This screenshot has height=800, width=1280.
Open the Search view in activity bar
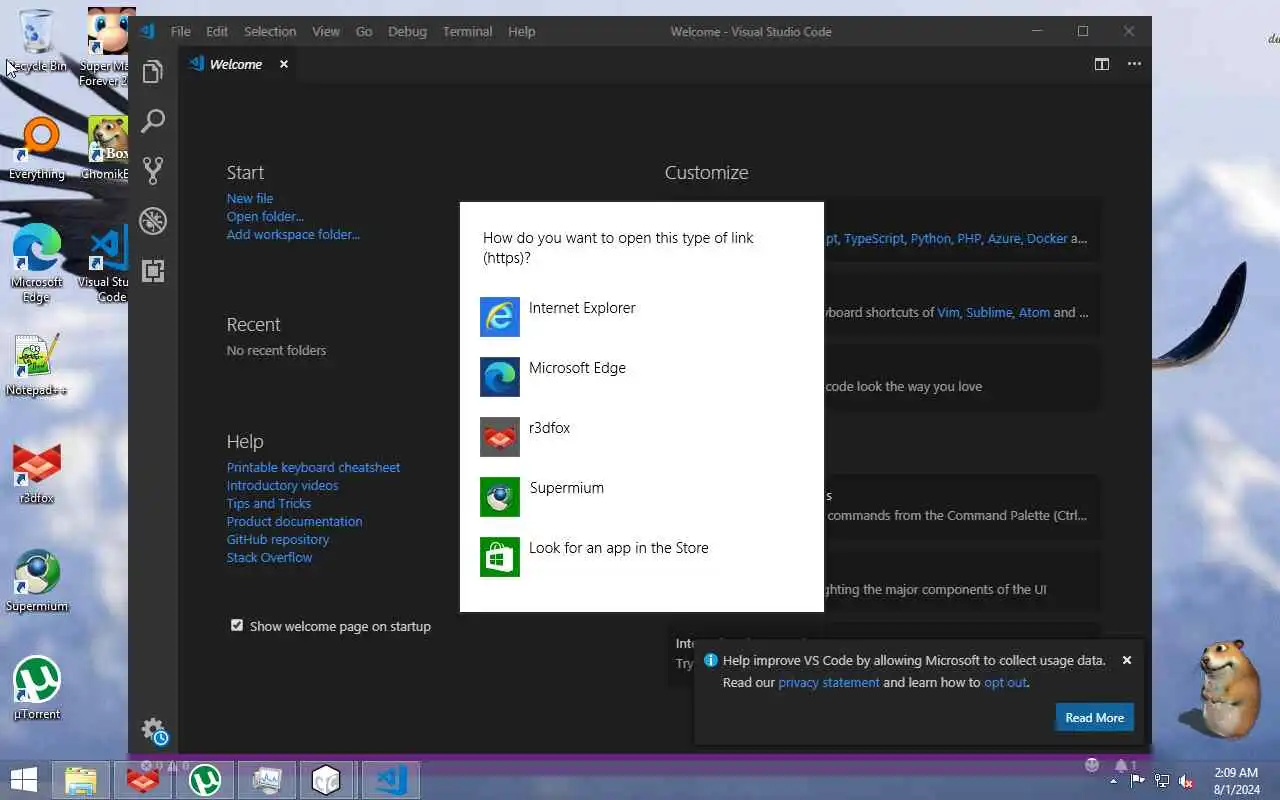[153, 121]
